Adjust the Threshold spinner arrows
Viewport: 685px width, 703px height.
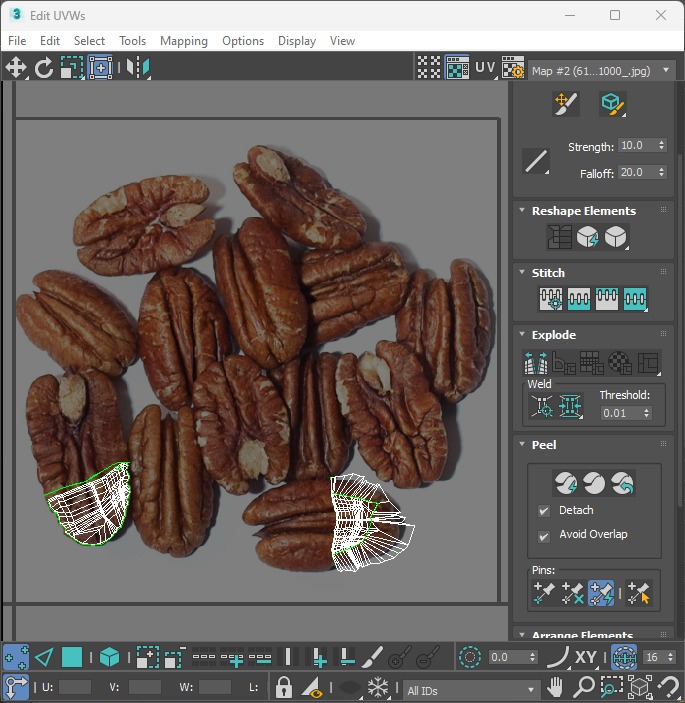coord(646,413)
